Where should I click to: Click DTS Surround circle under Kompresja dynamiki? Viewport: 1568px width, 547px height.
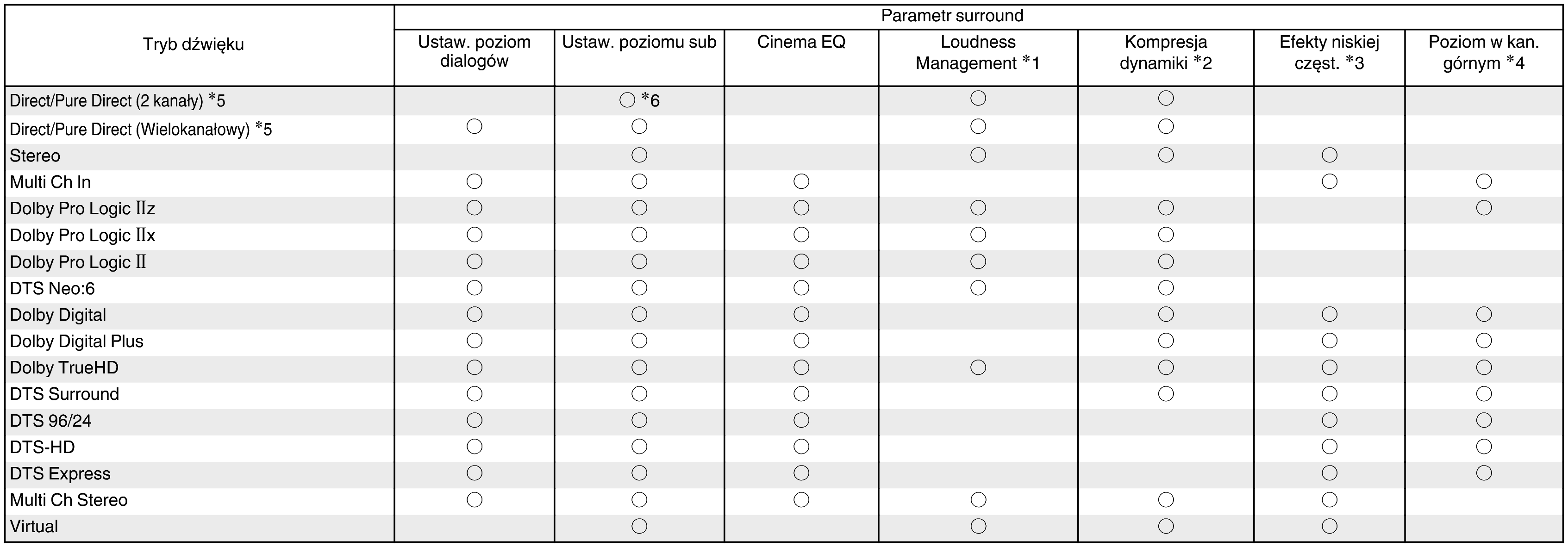click(1166, 394)
